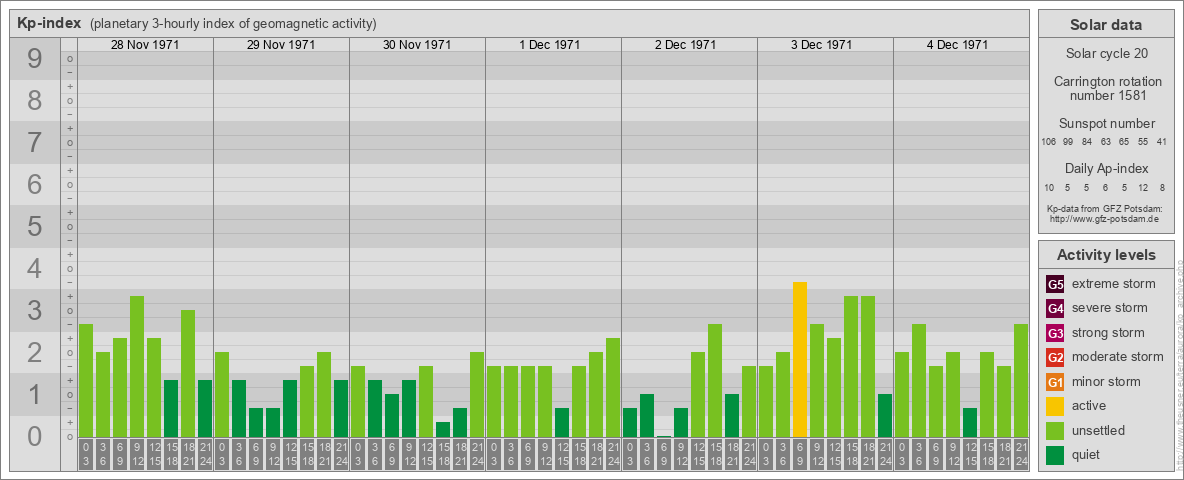Click sunspot value 84
The height and width of the screenshot is (480, 1184).
[1087, 142]
